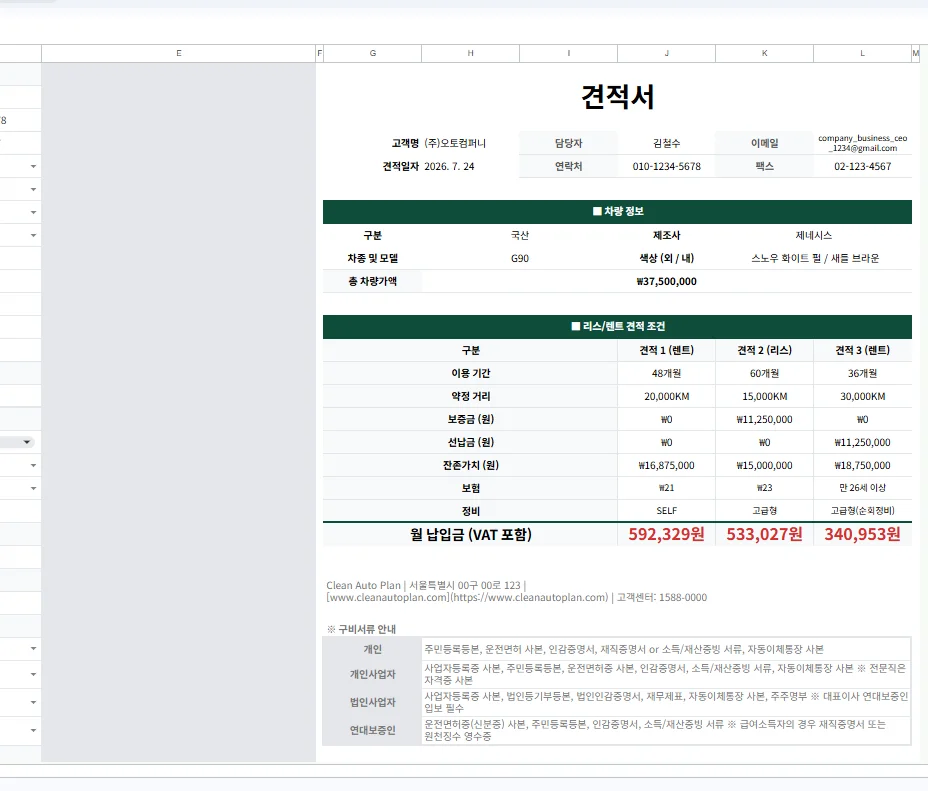Select customer name (주)오토컴퍼니 cell

point(455,143)
